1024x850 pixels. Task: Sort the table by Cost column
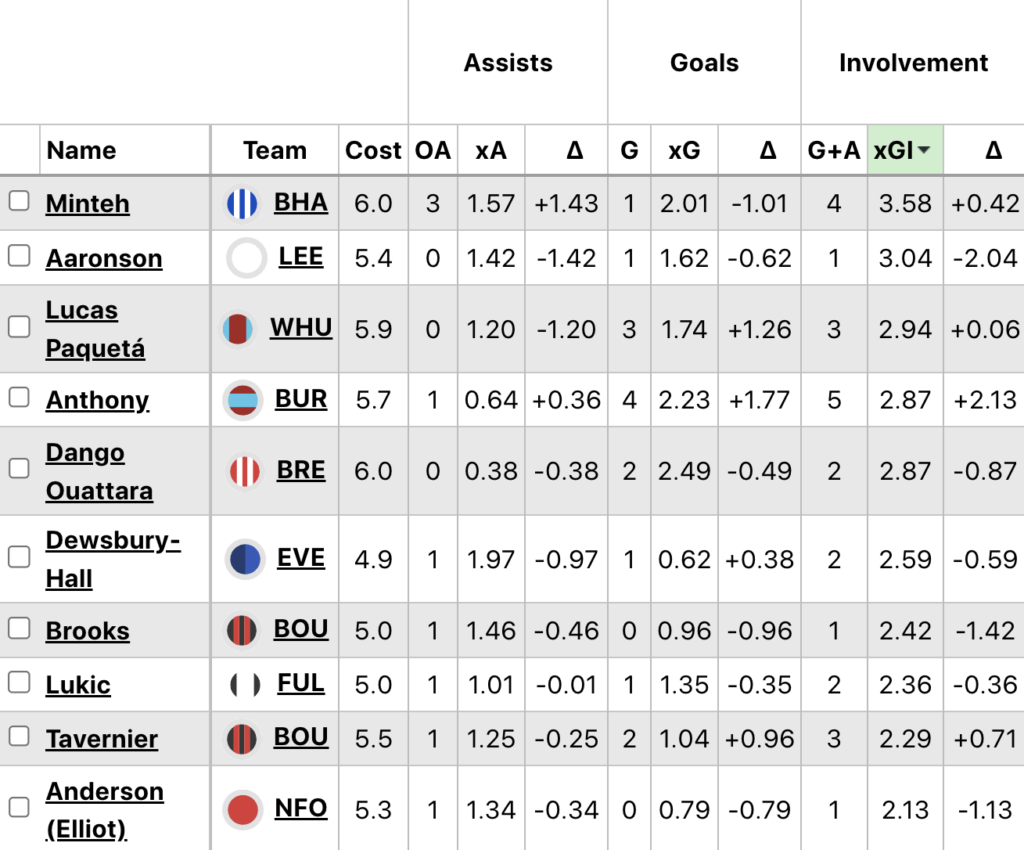pyautogui.click(x=373, y=151)
